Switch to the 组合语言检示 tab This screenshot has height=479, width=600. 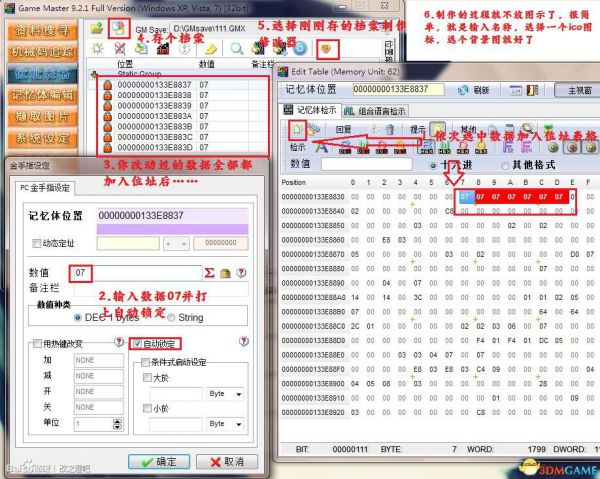(378, 111)
